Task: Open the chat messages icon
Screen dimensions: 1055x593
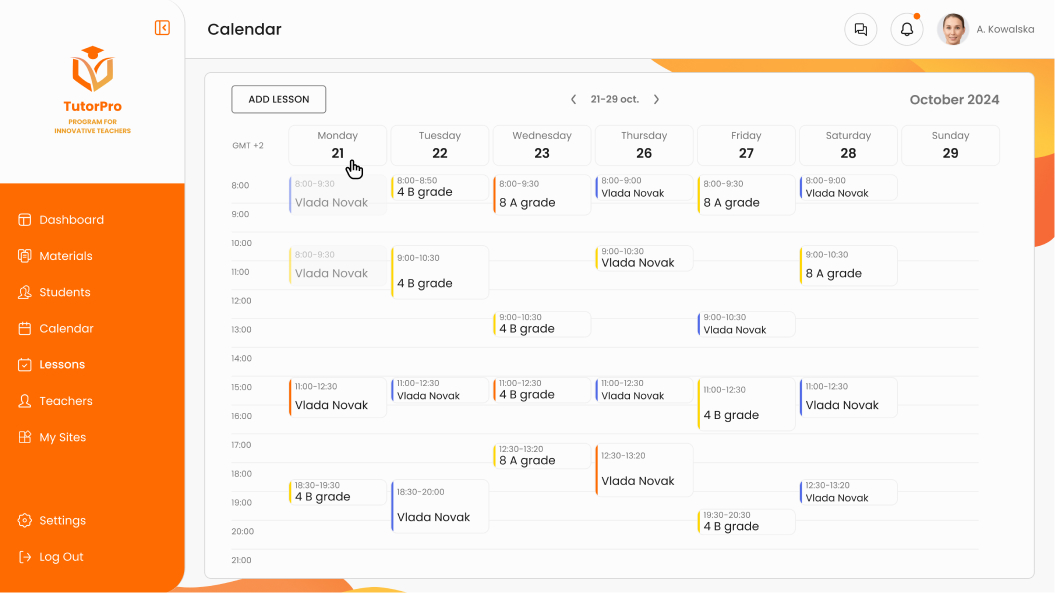Action: click(861, 29)
